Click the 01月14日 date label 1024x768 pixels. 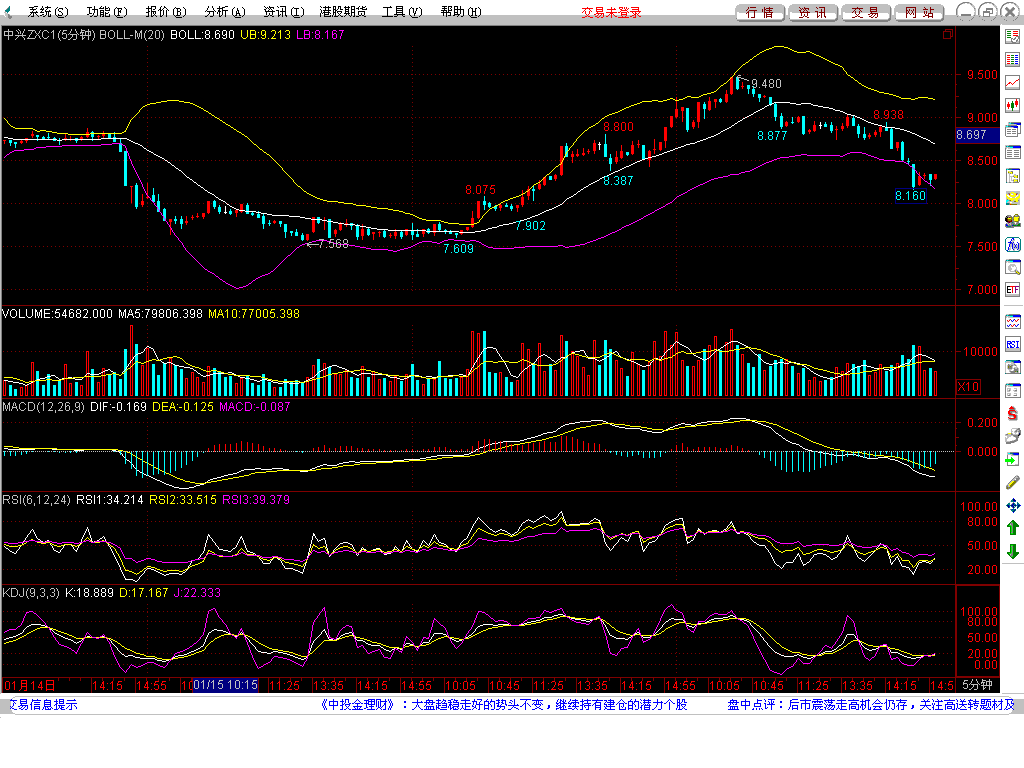click(x=29, y=685)
